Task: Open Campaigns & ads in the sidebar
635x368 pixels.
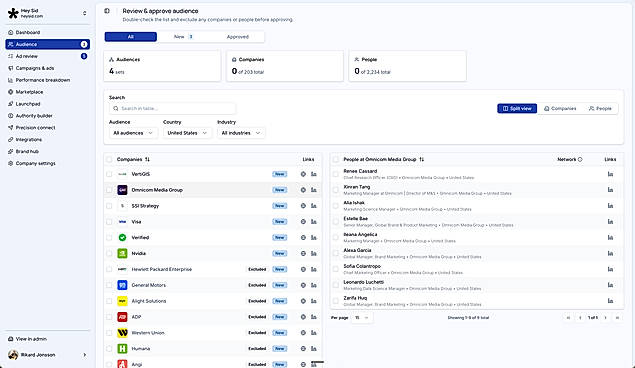Action: [x=47, y=68]
